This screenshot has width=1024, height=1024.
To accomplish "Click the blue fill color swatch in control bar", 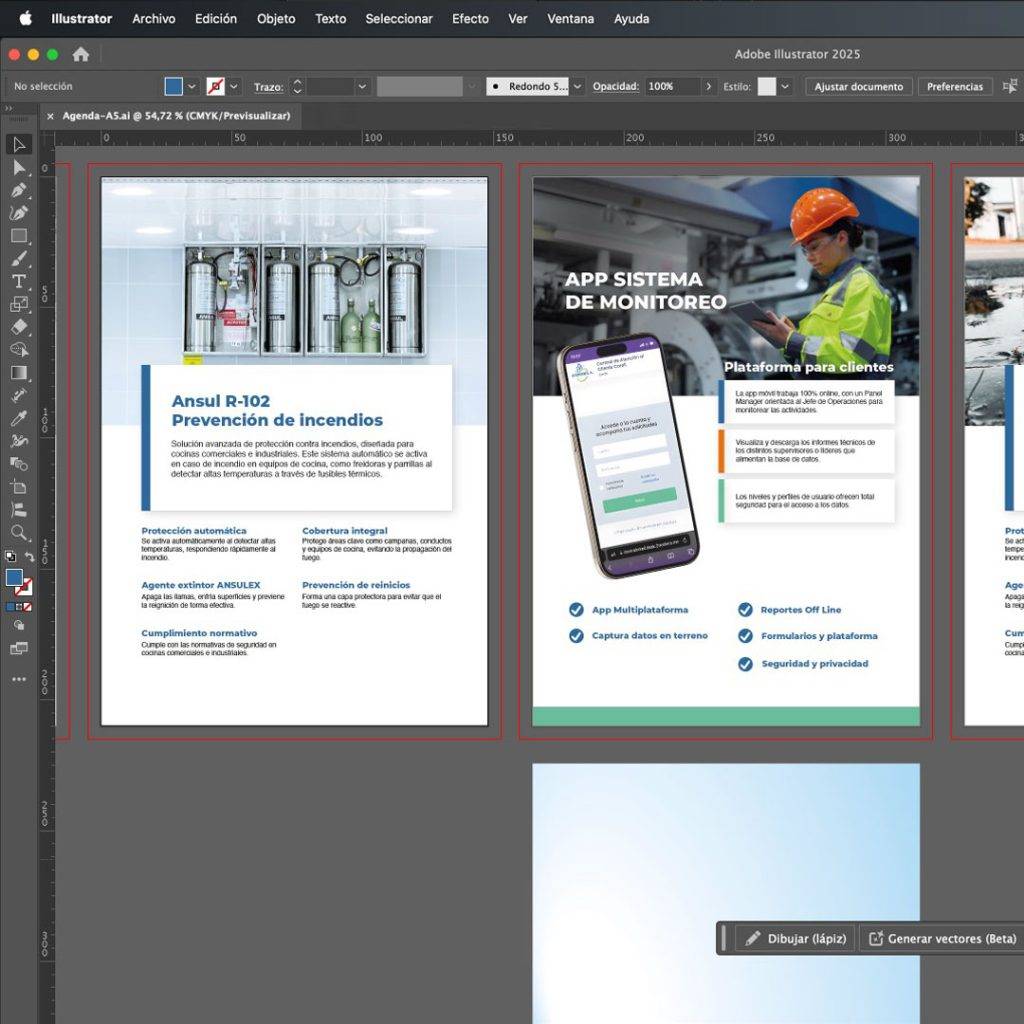I will point(174,86).
